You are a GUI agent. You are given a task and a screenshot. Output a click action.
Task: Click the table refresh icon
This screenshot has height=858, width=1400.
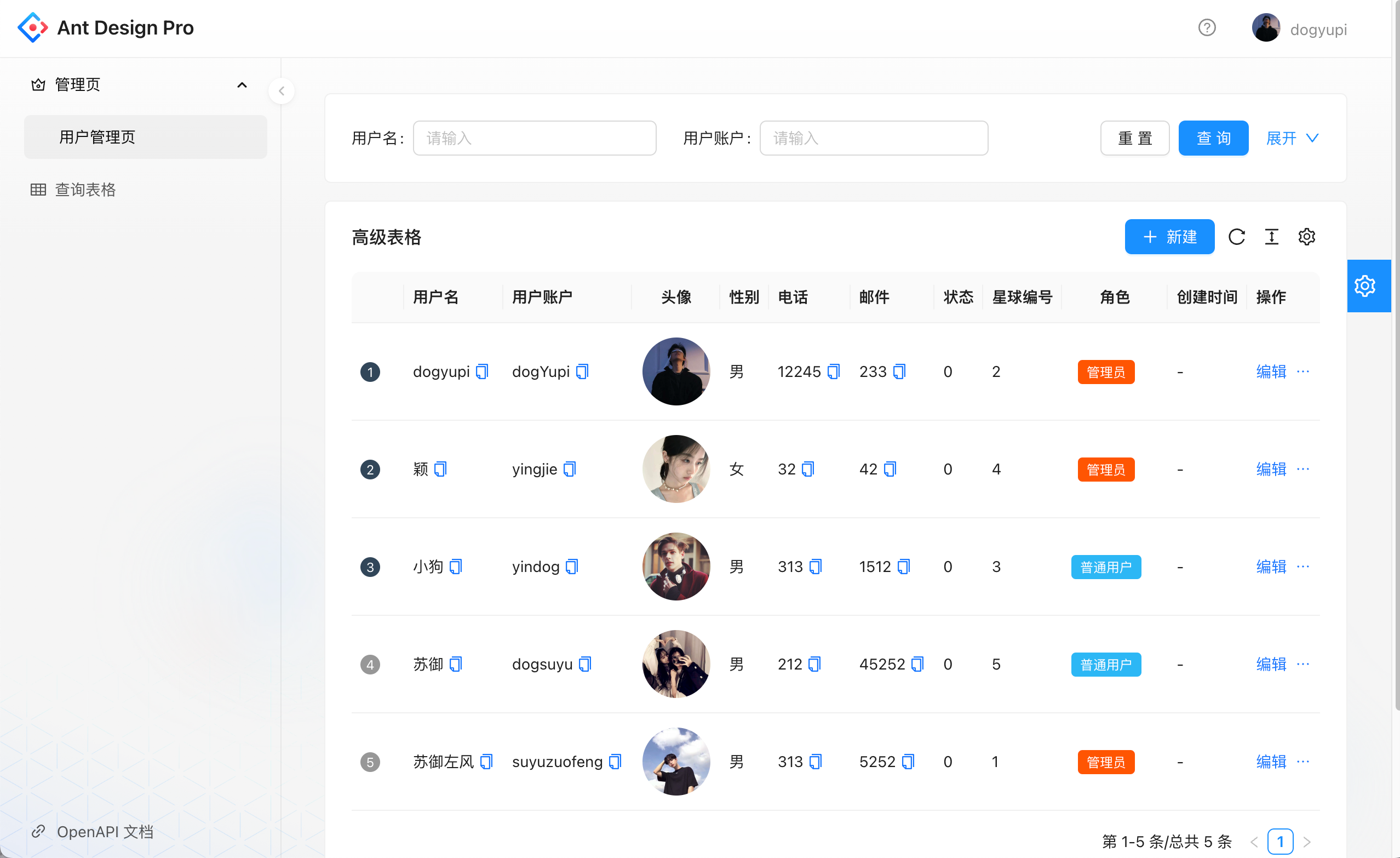(1236, 237)
